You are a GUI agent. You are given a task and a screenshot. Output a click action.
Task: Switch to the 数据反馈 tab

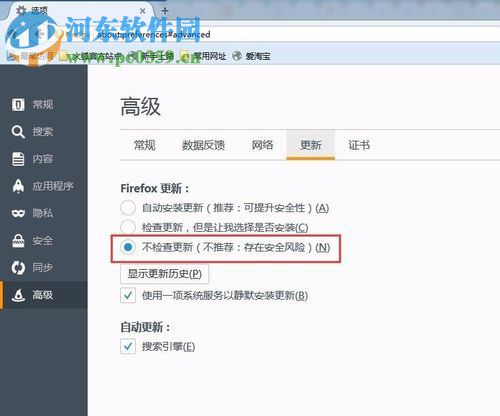coord(203,145)
